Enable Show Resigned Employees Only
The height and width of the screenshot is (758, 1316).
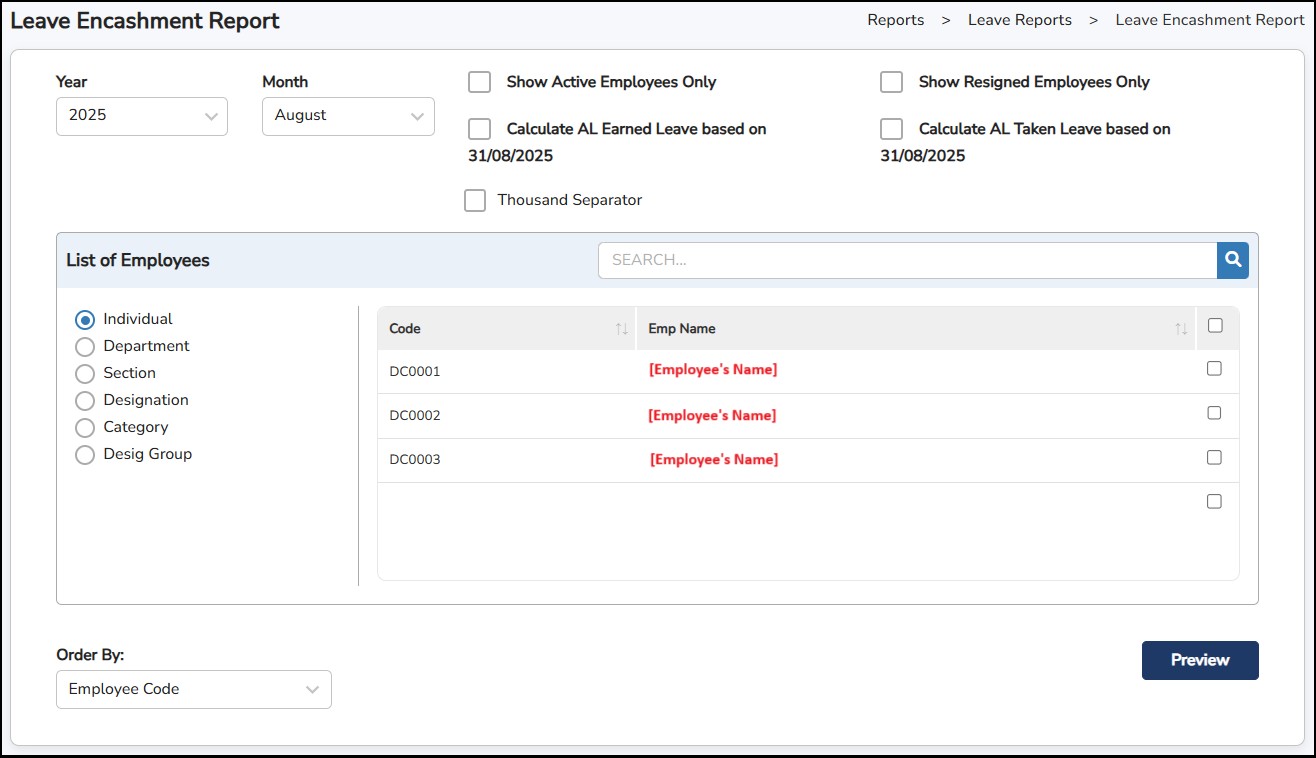tap(892, 82)
